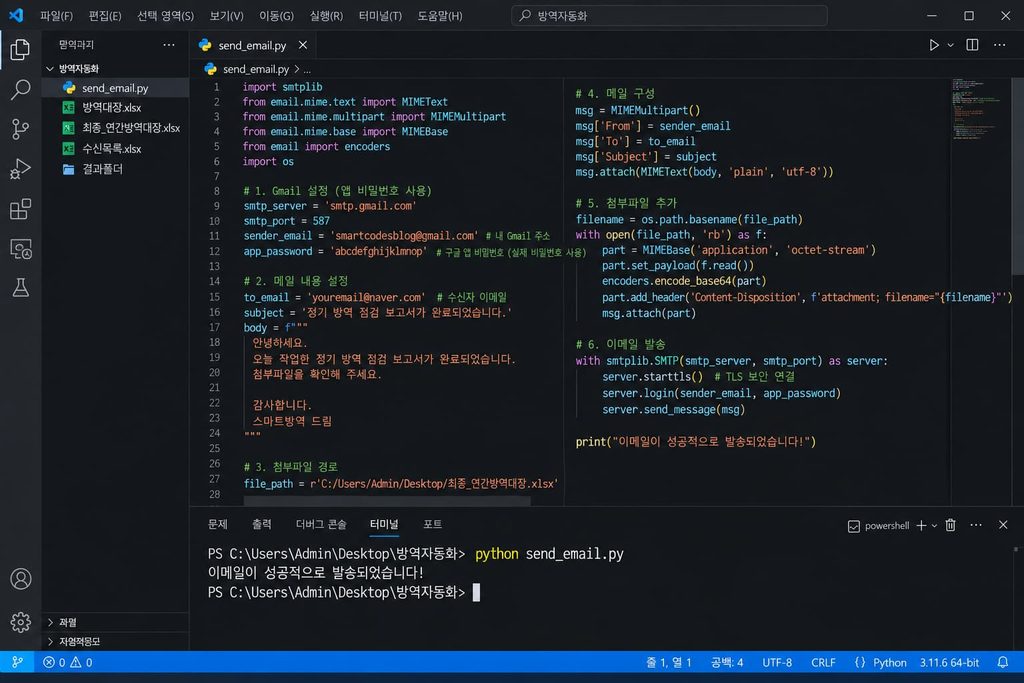Screen dimensions: 1024x683
Task: Open the Accounts menu icon
Action: coord(20,579)
